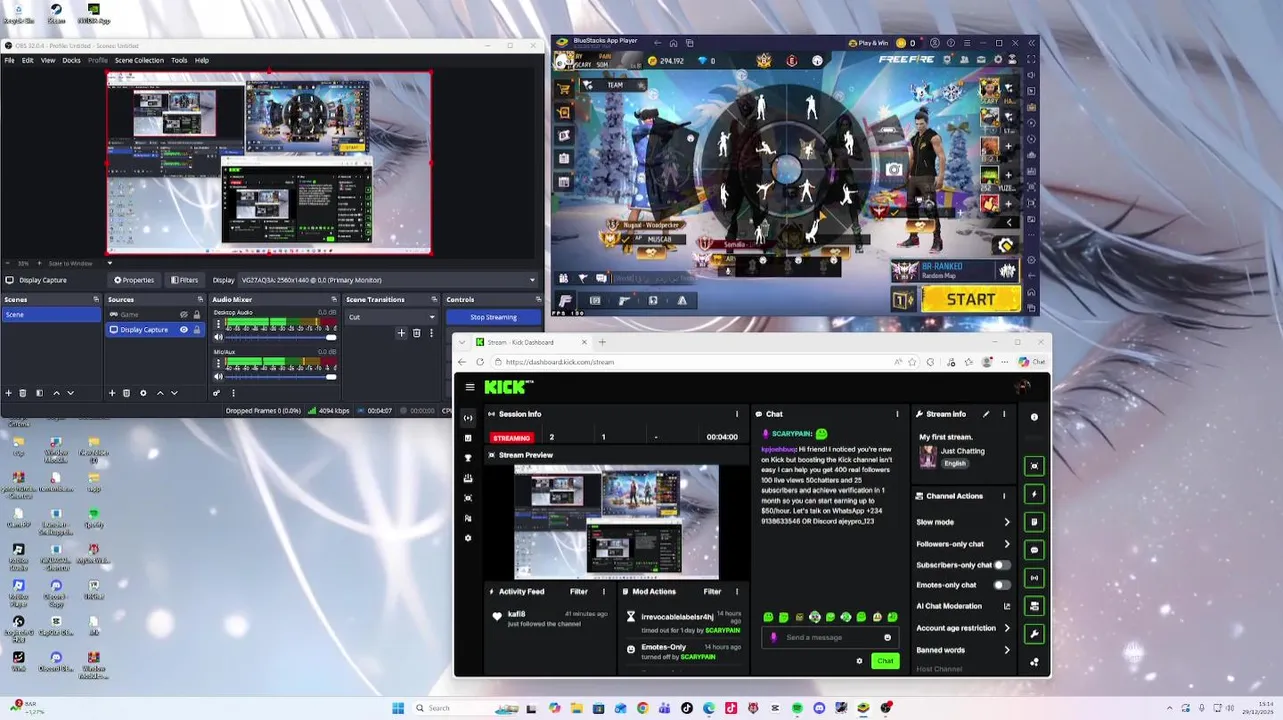Expand the OBS Display monitor dropdown

(x=388, y=280)
